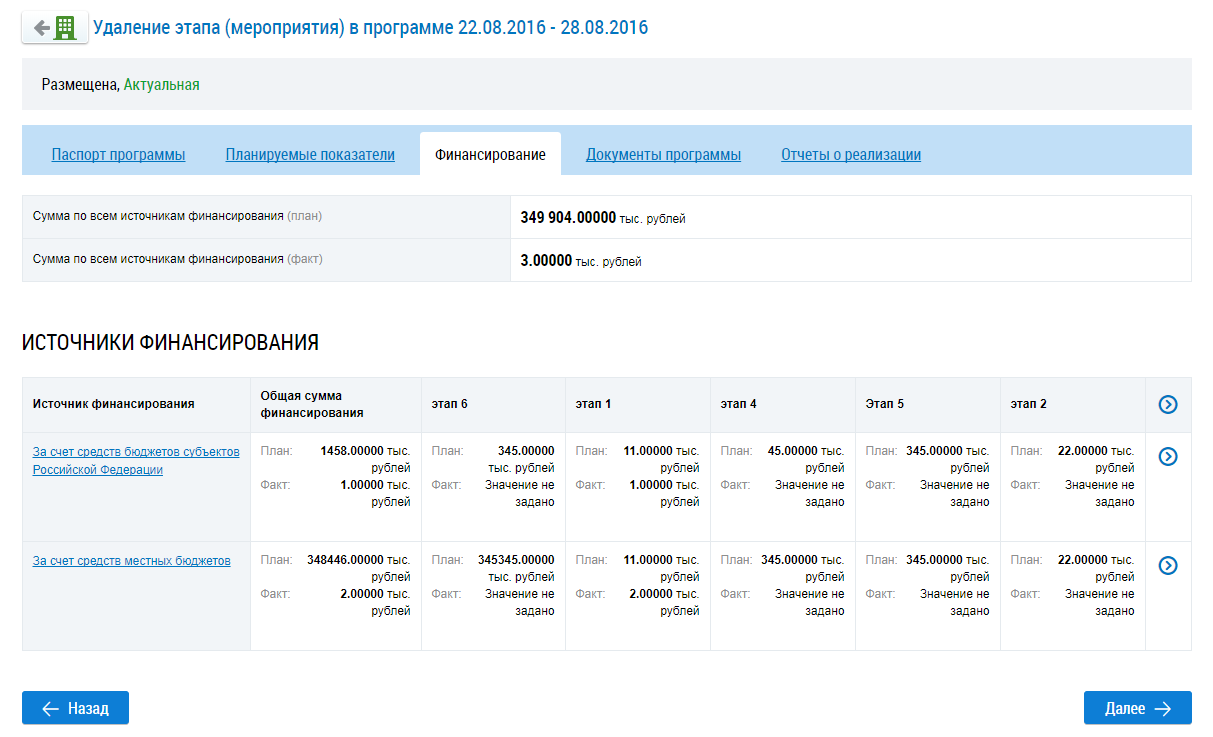Click arrow icon in local budgets row
Viewport: 1213px width, 737px height.
tap(1167, 566)
